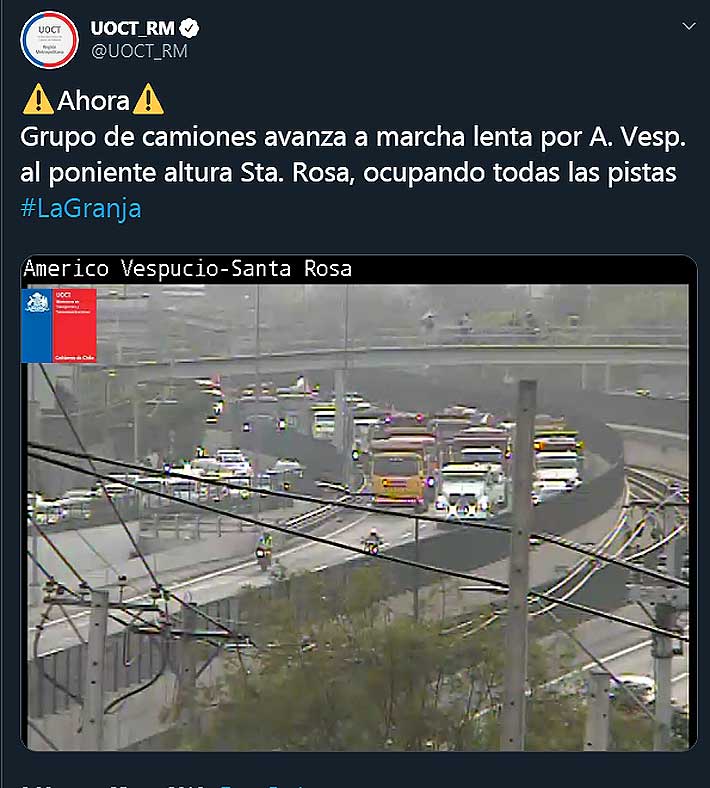Screen dimensions: 710x788
Task: Open the traffic camera image
Action: (x=358, y=503)
